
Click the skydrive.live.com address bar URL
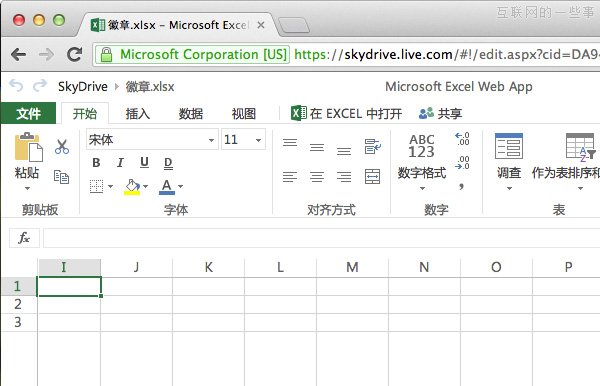(x=446, y=55)
